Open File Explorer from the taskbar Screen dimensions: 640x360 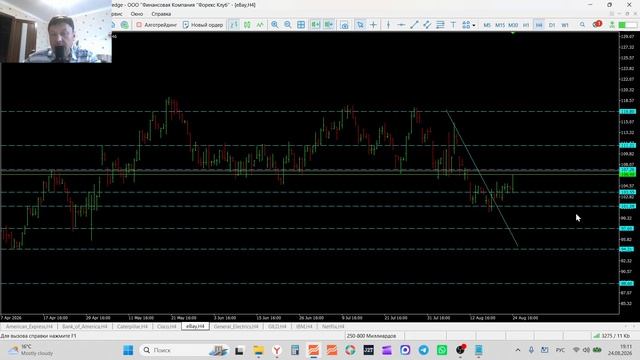pos(258,350)
